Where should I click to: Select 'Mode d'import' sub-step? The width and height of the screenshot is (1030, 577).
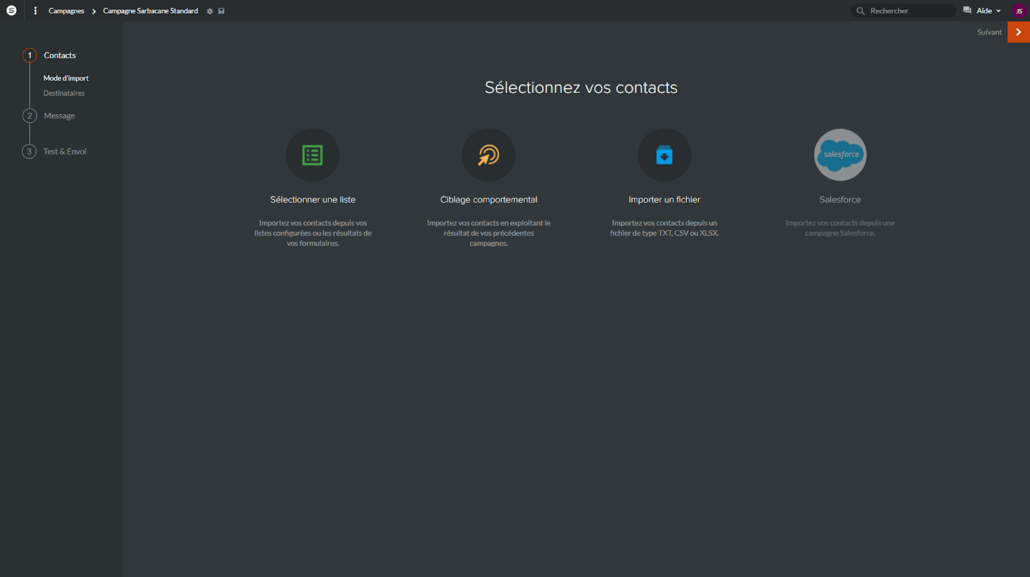click(66, 78)
